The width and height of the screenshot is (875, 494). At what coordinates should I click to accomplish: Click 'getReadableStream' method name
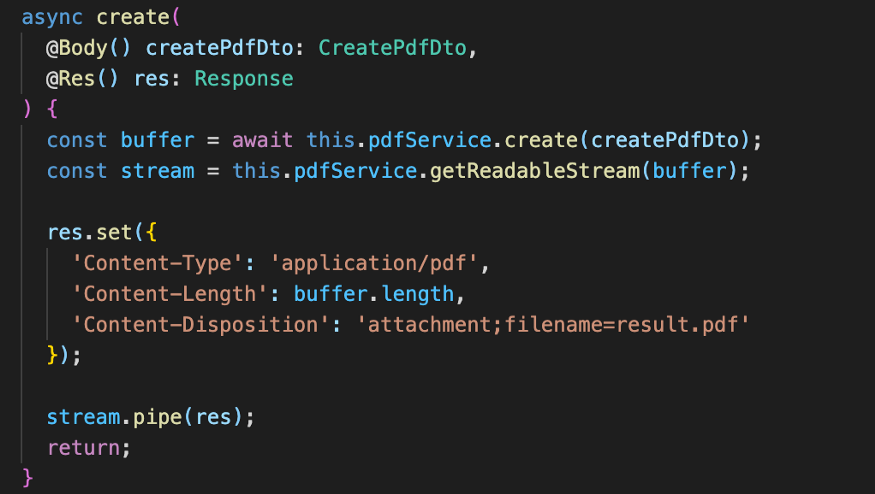535,171
